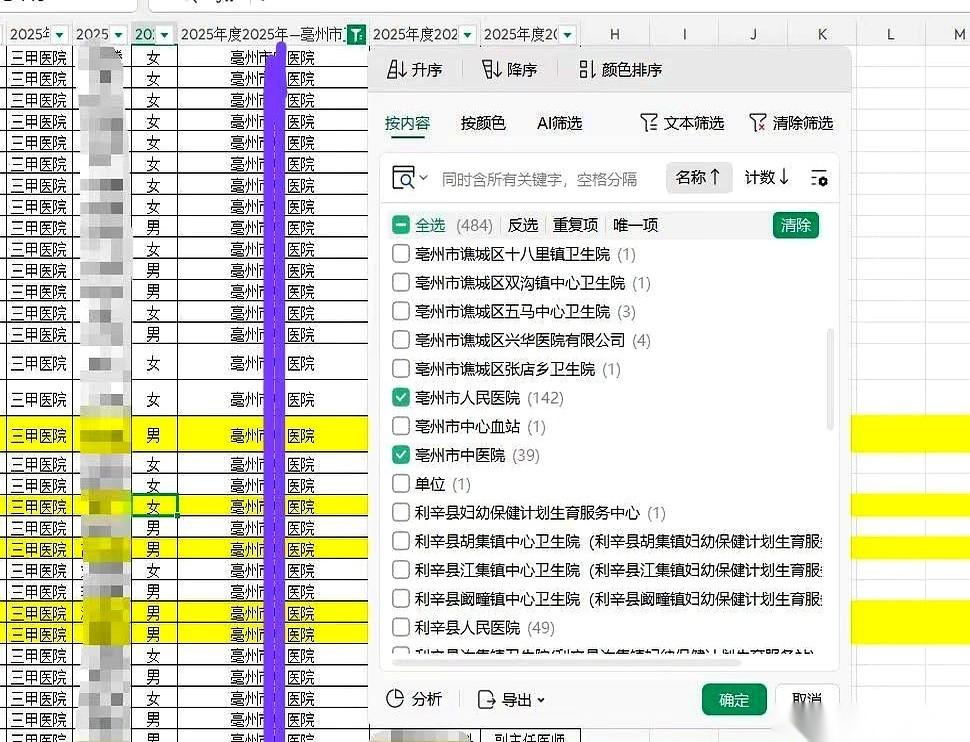Toggle the 全选 checkbox
Image resolution: width=970 pixels, height=742 pixels.
(401, 225)
